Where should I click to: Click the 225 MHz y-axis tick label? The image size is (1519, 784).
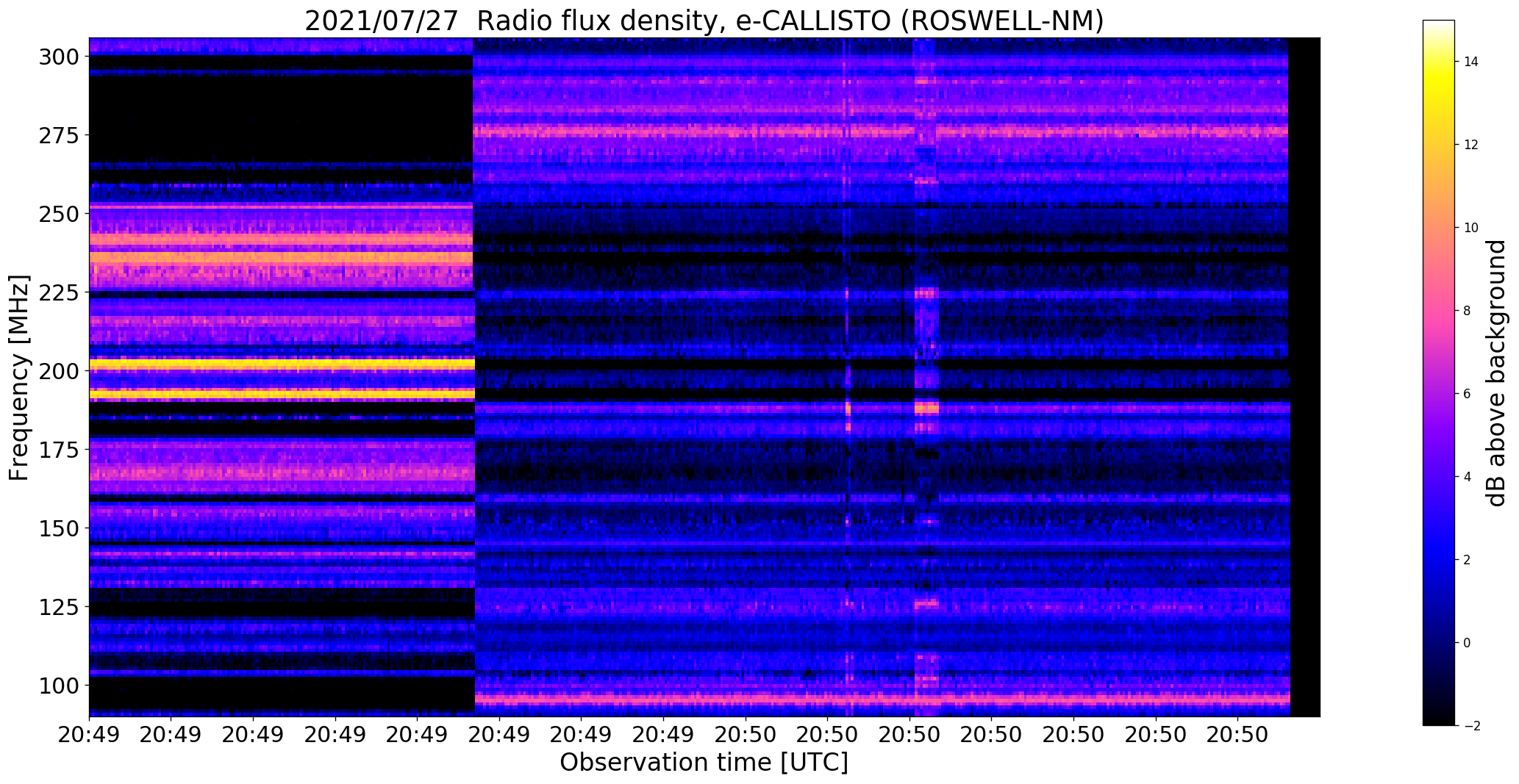point(60,292)
